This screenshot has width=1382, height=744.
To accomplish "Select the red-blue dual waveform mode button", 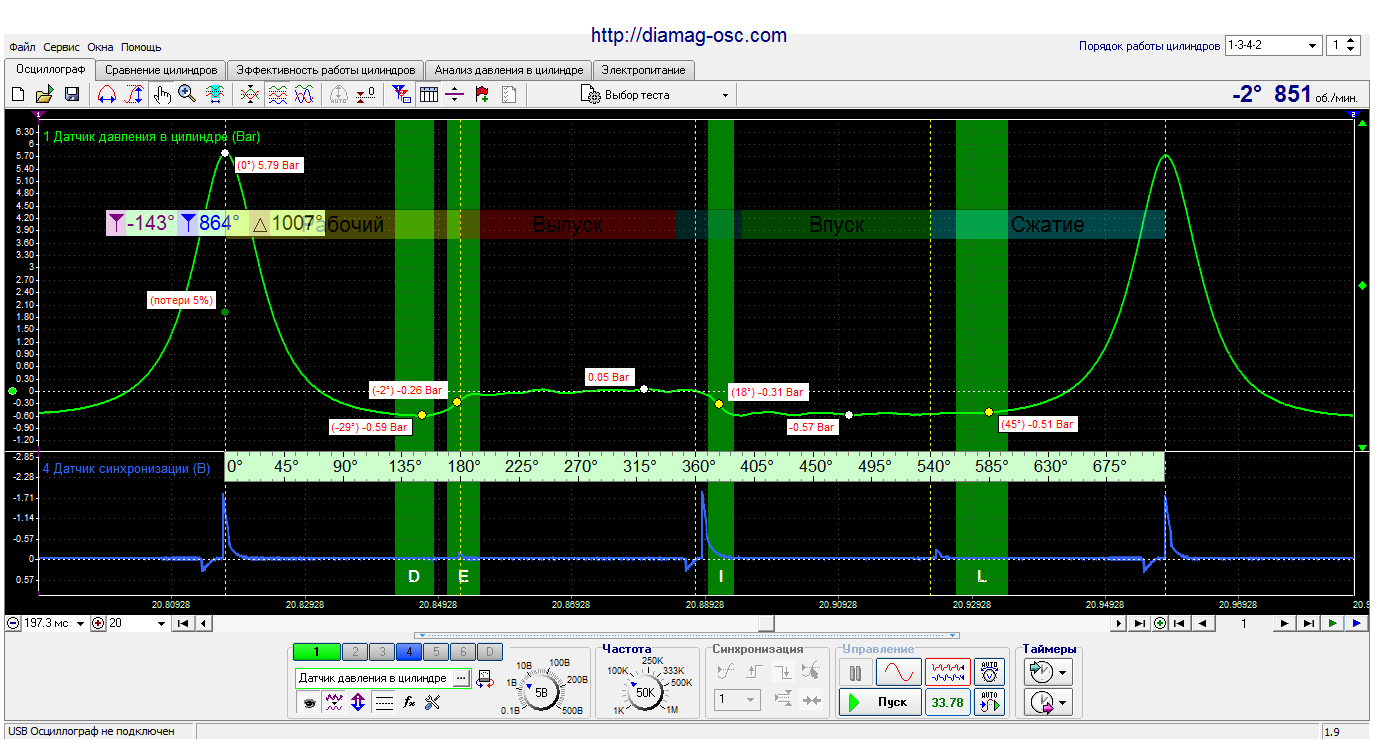I will coord(948,671).
